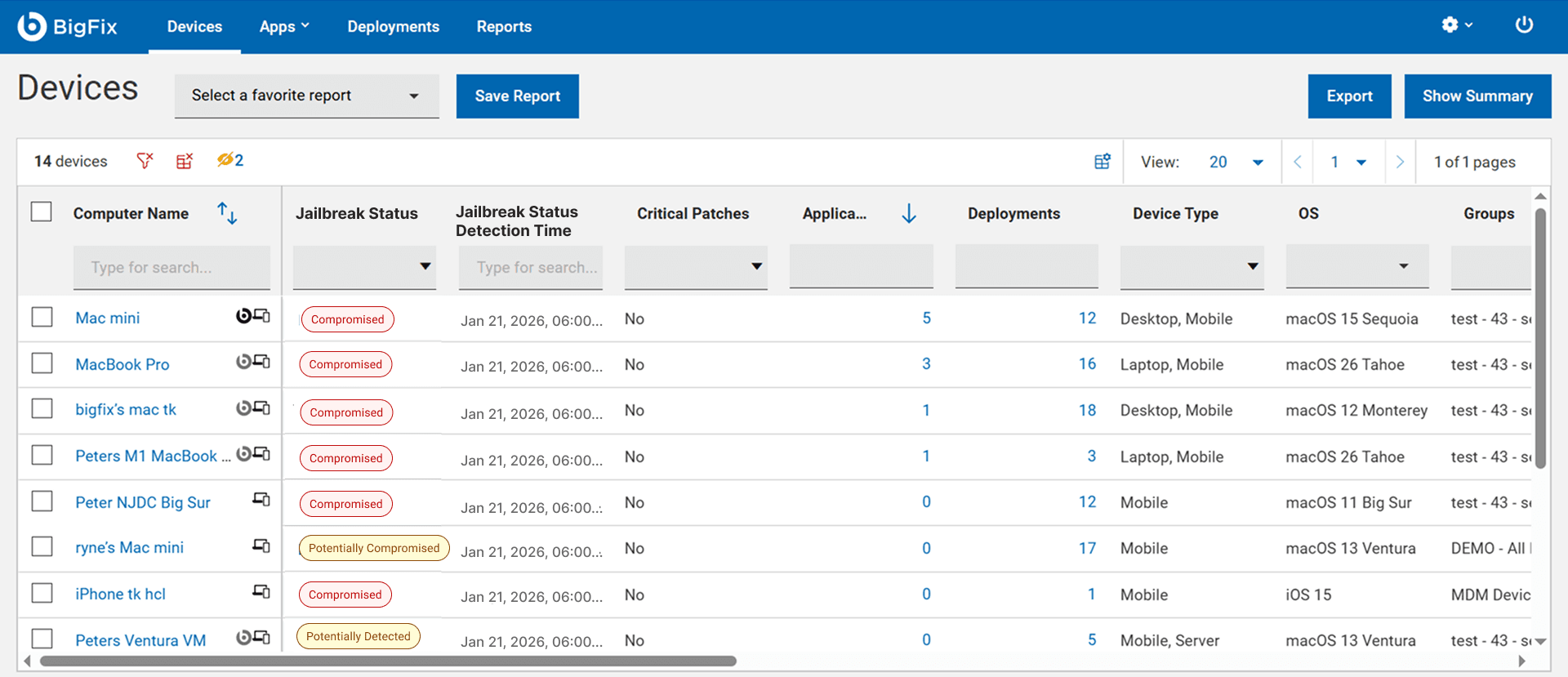Click the red reset table columns icon
This screenshot has height=677, width=1568.
point(185,161)
